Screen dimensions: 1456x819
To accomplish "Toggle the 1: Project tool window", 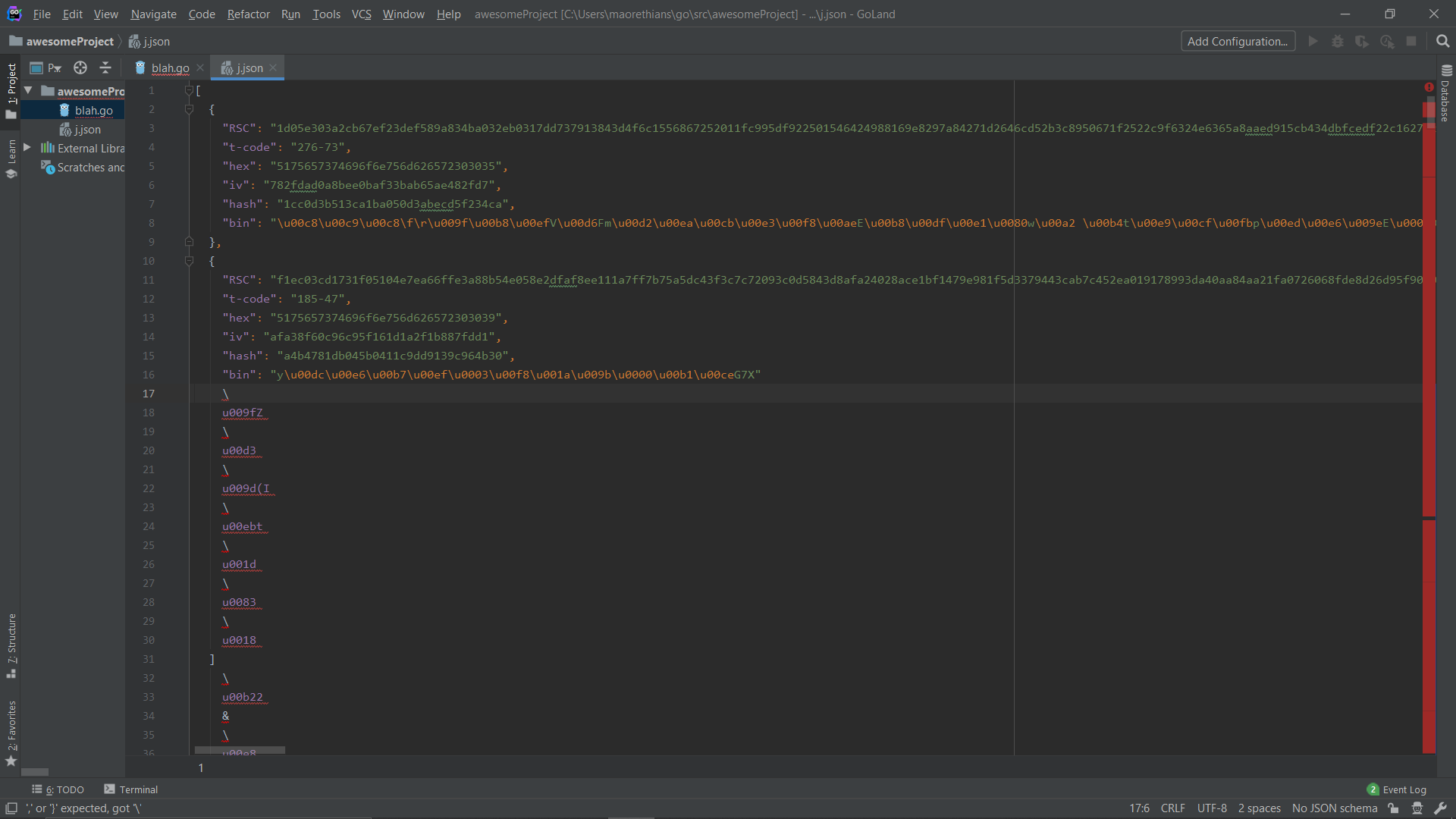I will pos(11,91).
